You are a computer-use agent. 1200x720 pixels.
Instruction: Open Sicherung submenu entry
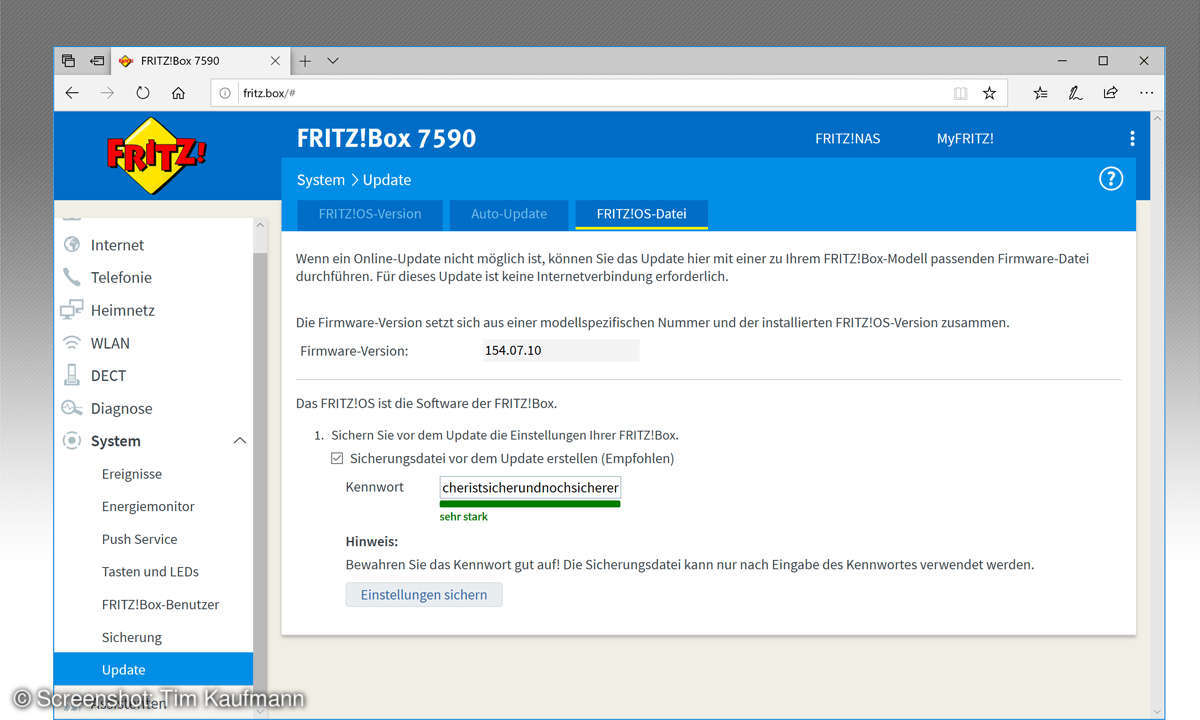point(131,638)
